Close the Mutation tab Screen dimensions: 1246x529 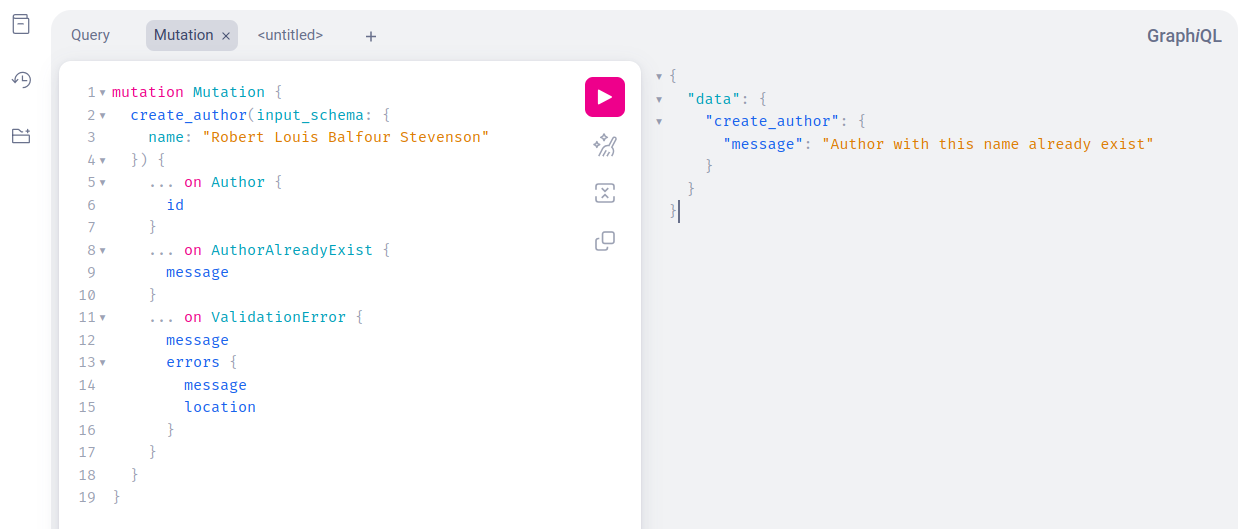pyautogui.click(x=226, y=36)
